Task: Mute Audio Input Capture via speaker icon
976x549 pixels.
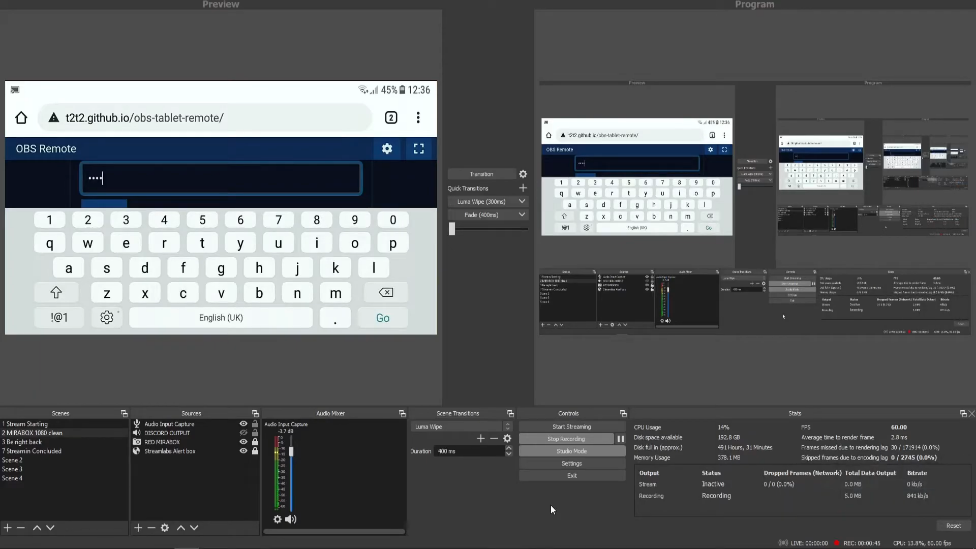Action: tap(291, 519)
